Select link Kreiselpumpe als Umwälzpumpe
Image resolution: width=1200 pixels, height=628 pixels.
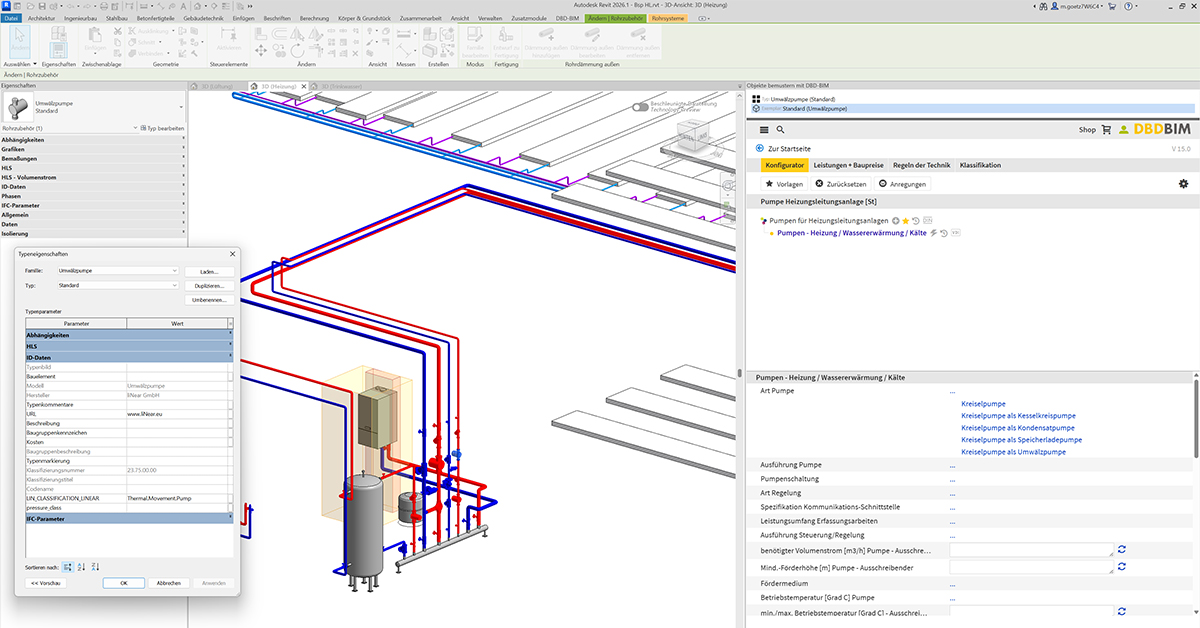[x=1013, y=452]
